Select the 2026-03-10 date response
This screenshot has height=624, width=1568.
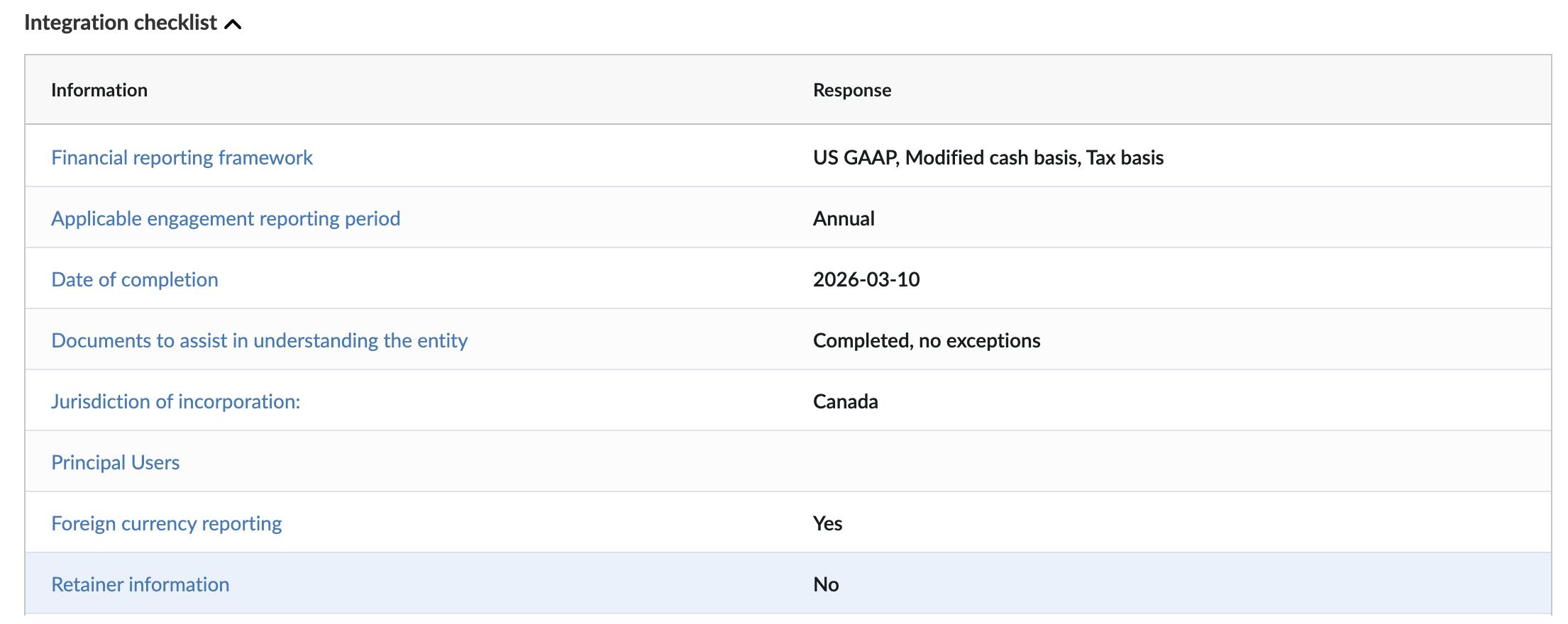coord(866,279)
